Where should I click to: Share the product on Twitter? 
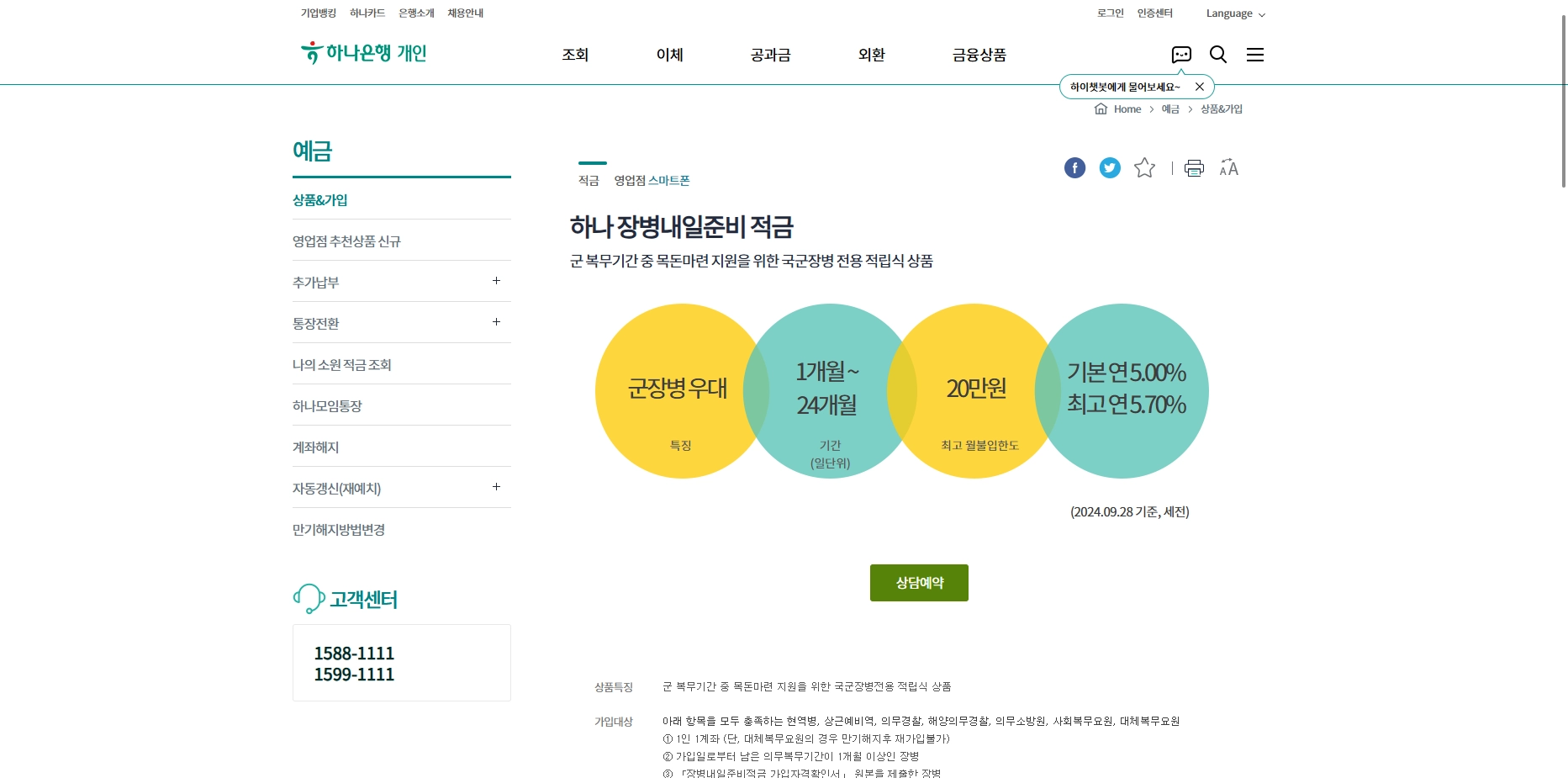1110,168
